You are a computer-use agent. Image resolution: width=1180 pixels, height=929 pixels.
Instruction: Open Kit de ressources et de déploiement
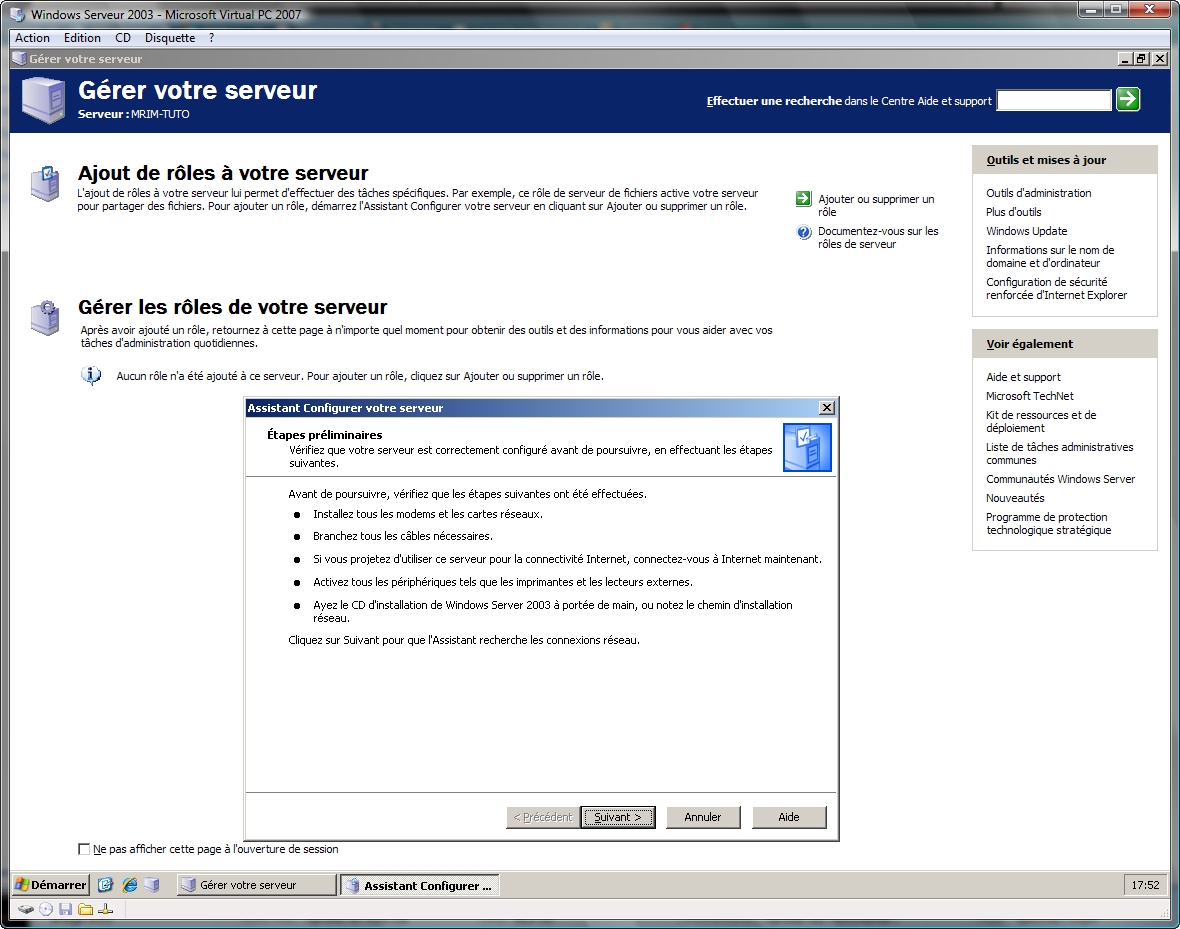point(1041,421)
